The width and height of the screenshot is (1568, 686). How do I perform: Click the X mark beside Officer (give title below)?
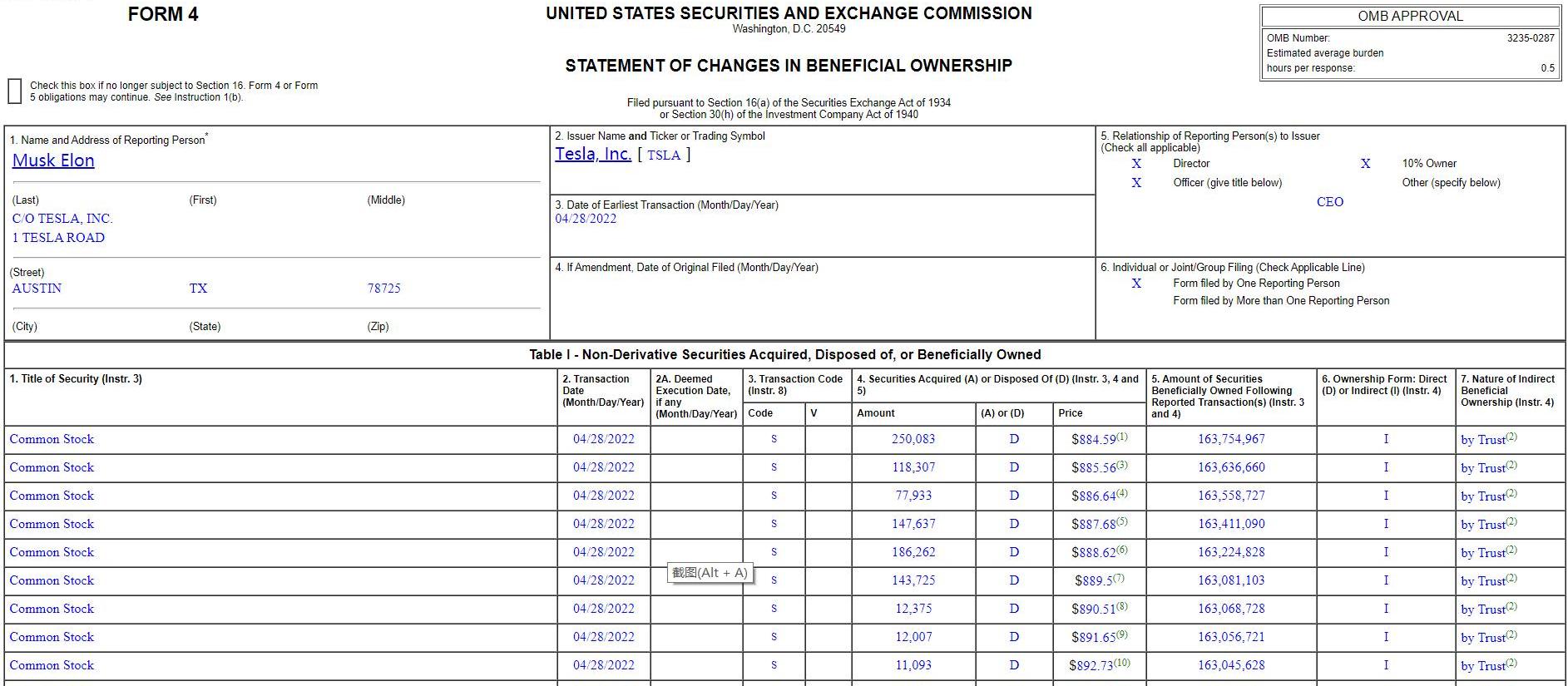1136,183
